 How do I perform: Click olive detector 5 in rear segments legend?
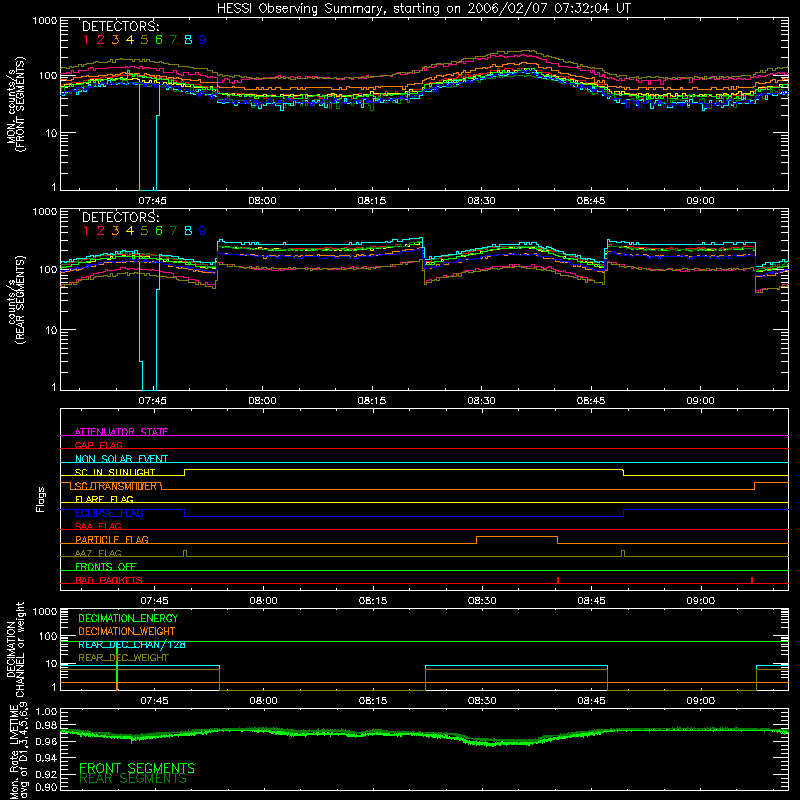click(144, 231)
